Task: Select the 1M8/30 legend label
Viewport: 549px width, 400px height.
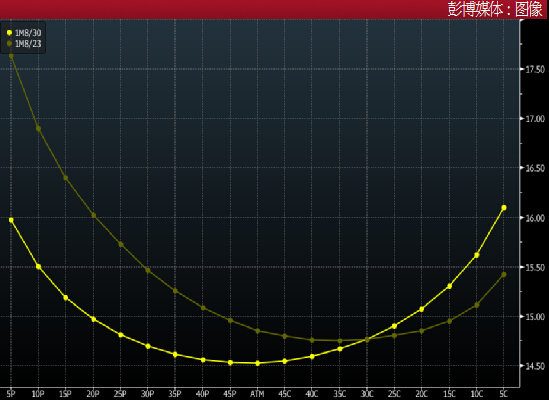Action: [x=28, y=33]
